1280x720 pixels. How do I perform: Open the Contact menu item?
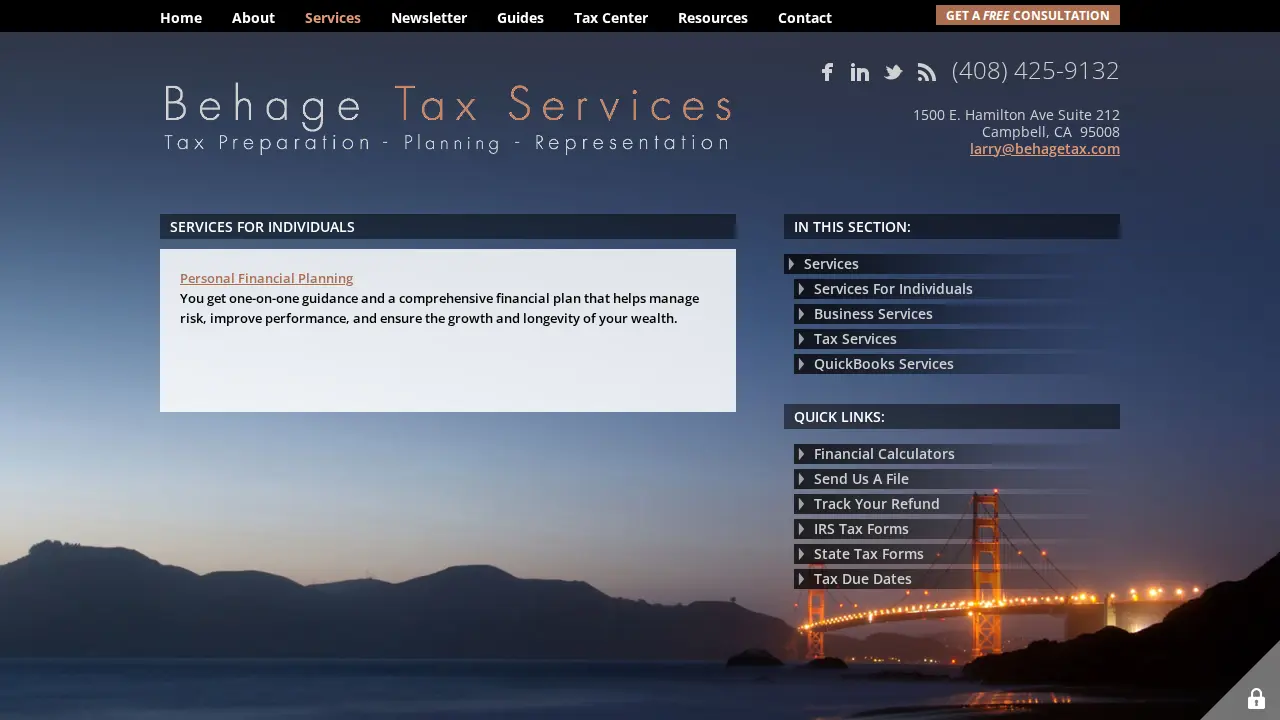(x=805, y=18)
